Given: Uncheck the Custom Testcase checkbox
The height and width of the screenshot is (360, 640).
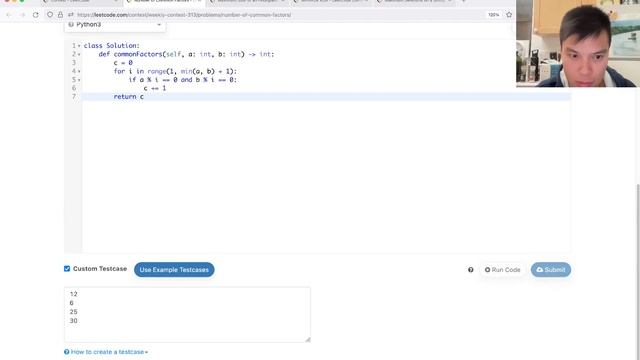Looking at the screenshot, I should (x=67, y=269).
